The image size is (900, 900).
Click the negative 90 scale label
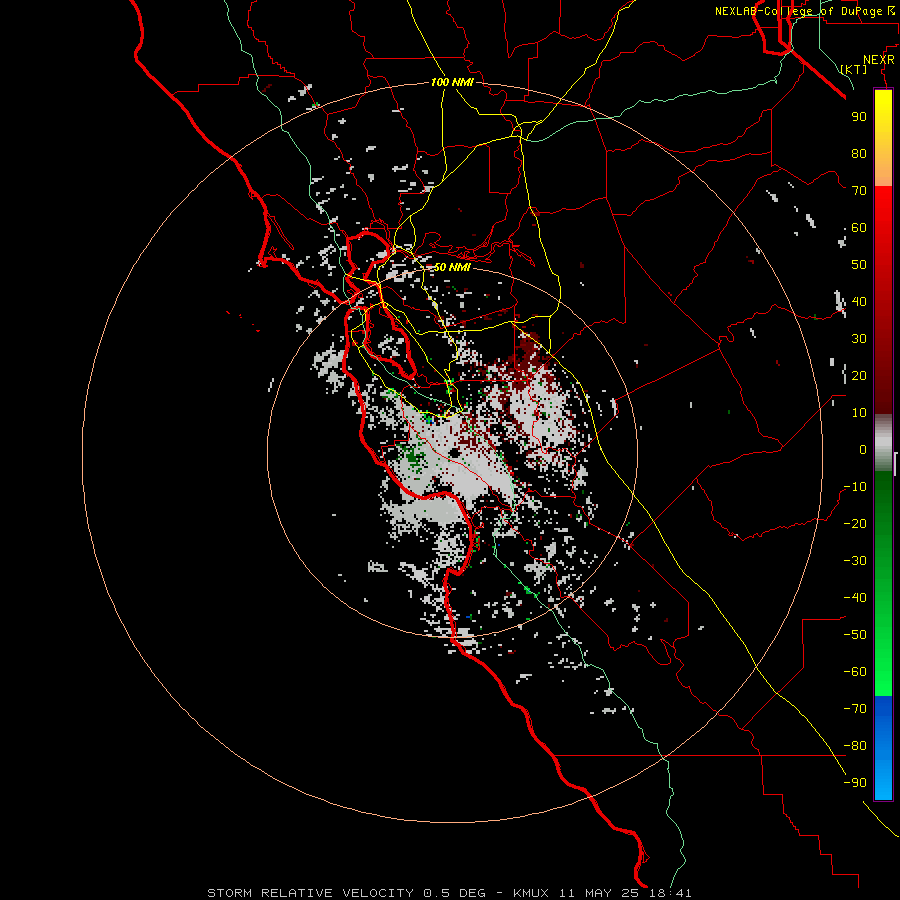855,783
